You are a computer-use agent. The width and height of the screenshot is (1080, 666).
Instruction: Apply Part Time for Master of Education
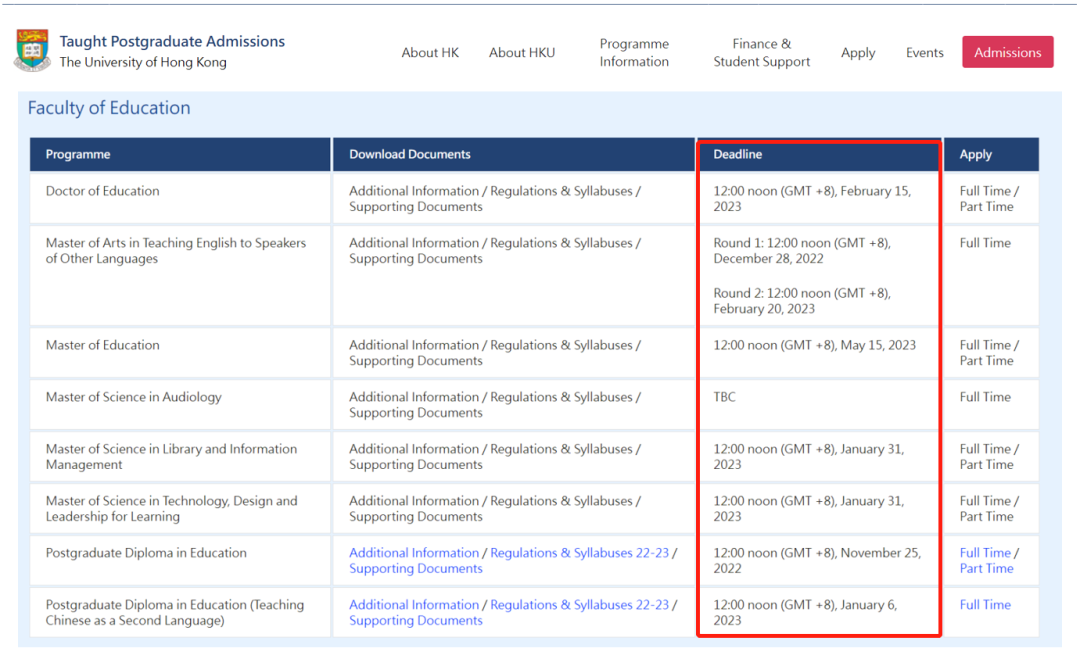[x=987, y=361]
